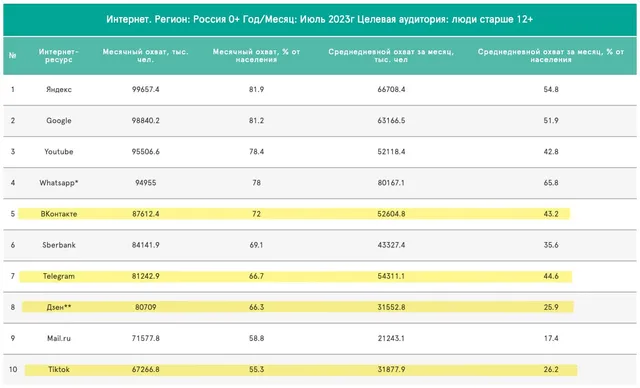Click the 'Месячный охват, тыс. чел.' header
The width and height of the screenshot is (640, 388).
tap(146, 55)
